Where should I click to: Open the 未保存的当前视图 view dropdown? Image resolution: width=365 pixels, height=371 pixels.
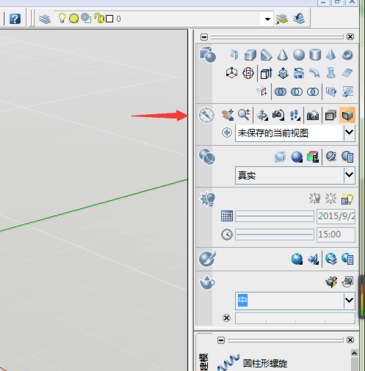pos(295,133)
